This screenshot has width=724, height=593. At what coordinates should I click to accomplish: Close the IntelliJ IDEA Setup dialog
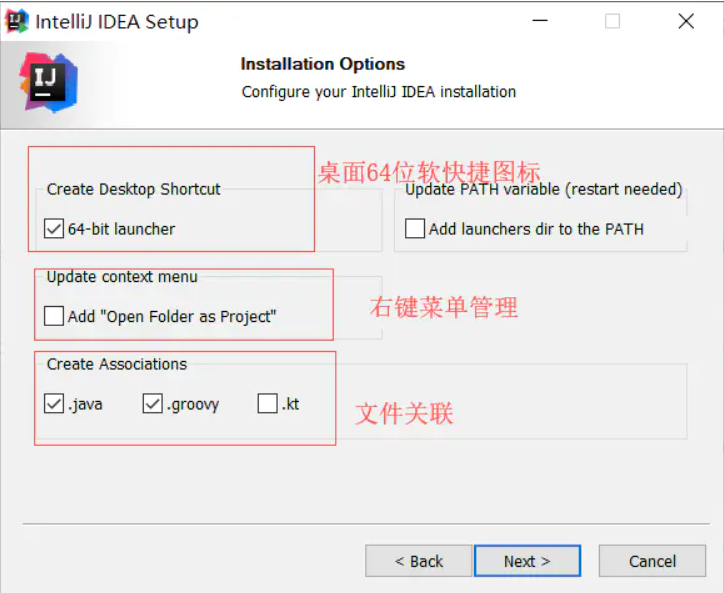686,21
